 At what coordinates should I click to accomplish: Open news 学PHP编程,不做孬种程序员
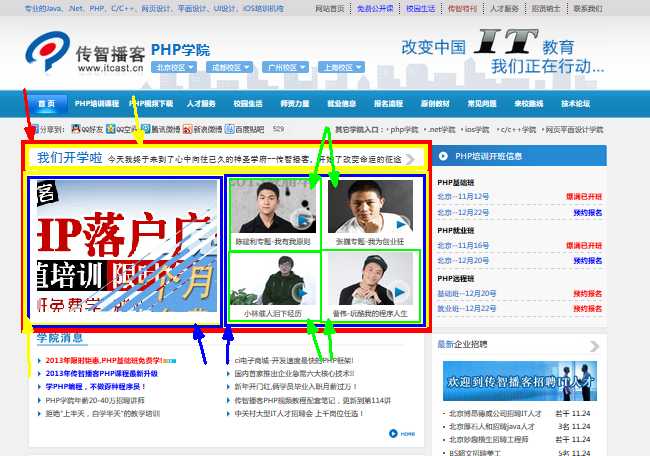(95, 387)
